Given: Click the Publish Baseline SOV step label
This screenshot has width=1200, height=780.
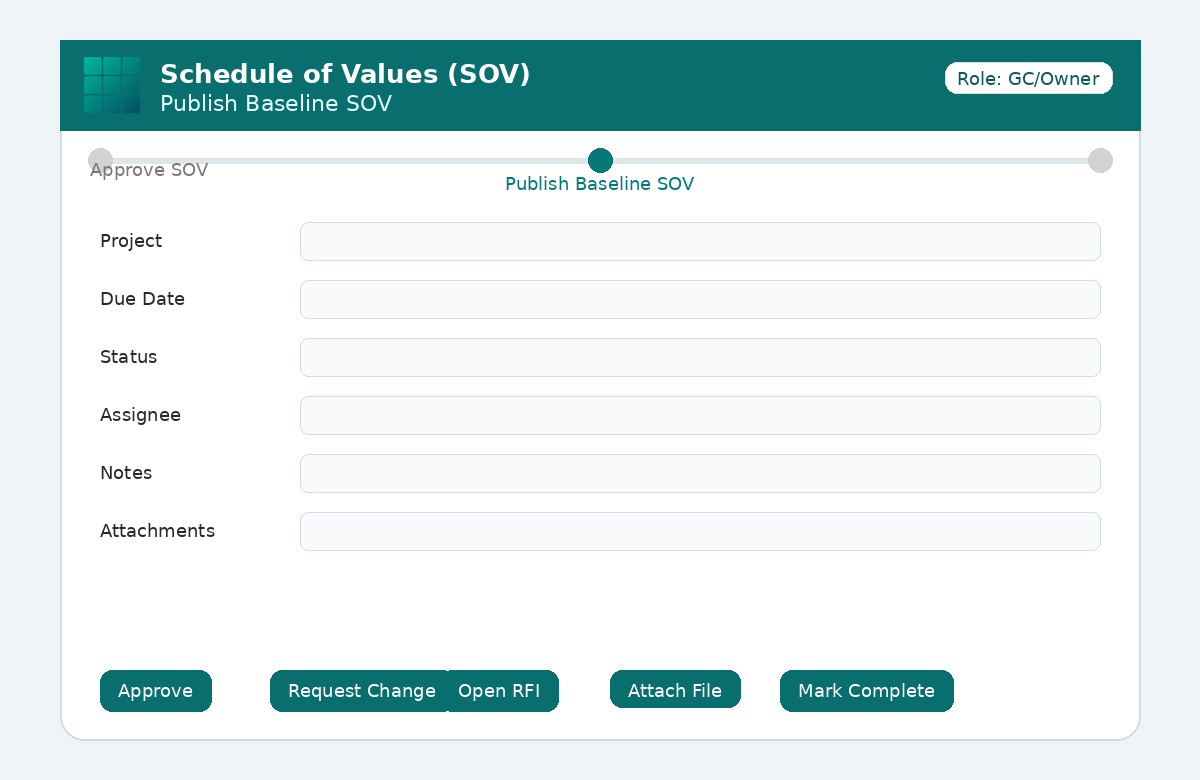Looking at the screenshot, I should [599, 184].
